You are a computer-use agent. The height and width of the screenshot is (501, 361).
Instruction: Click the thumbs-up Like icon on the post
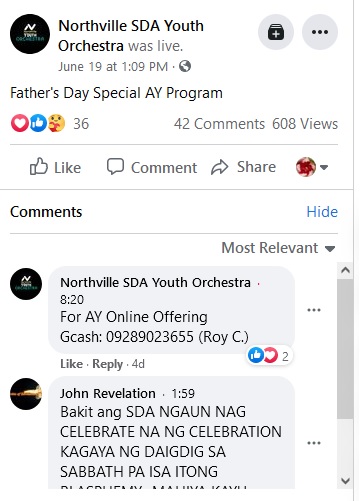click(39, 166)
